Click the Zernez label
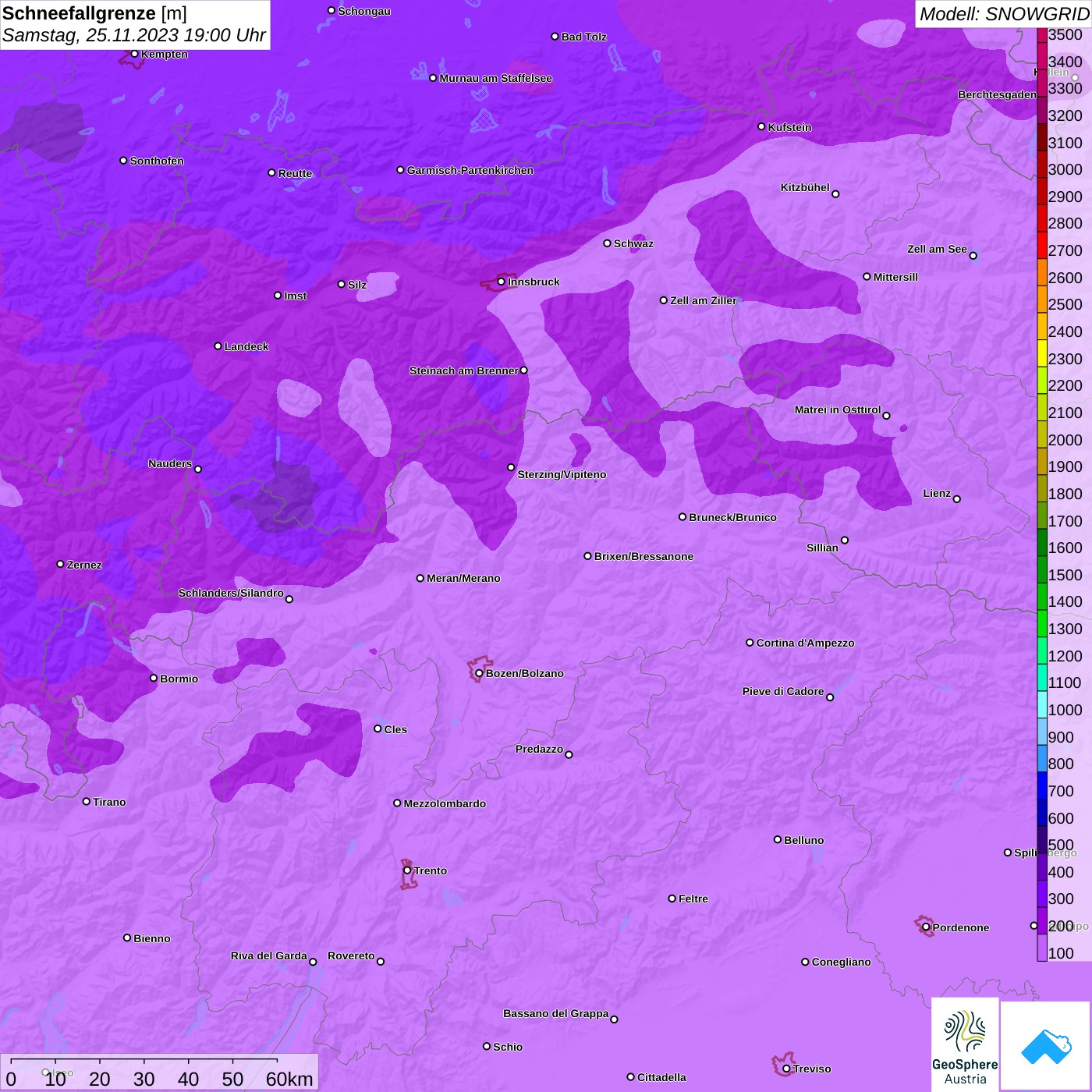This screenshot has height=1092, width=1092. 85,565
